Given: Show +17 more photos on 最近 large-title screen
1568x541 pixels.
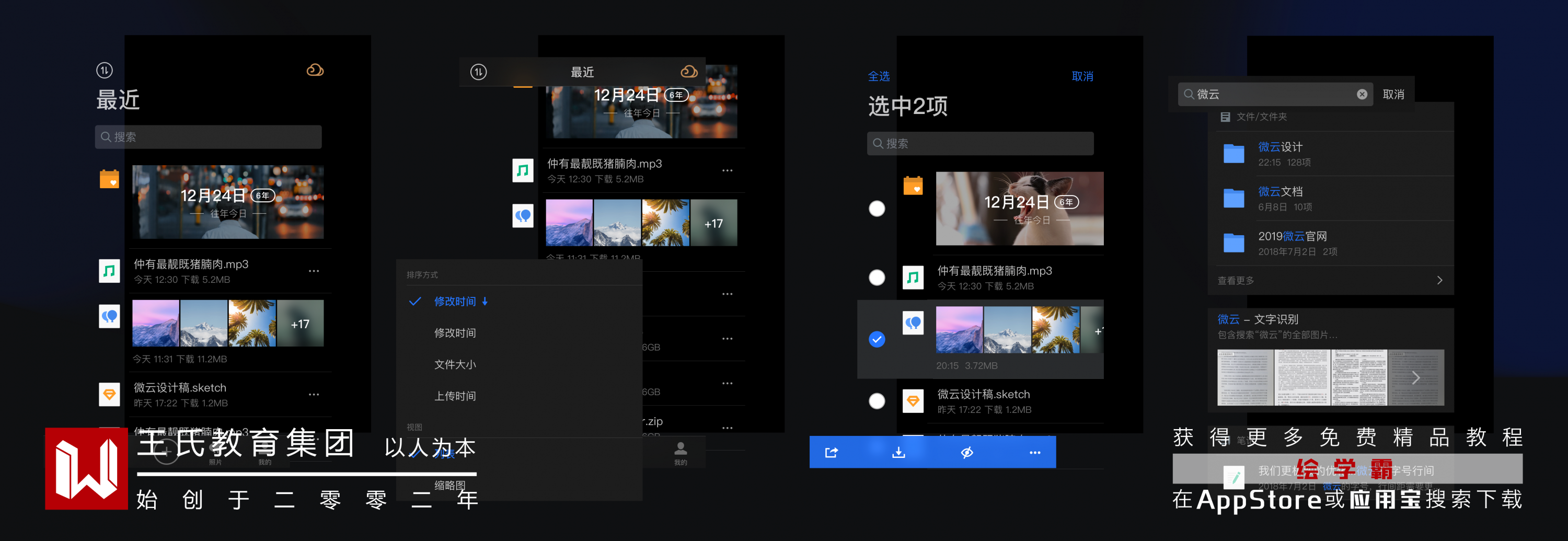Looking at the screenshot, I should pyautogui.click(x=300, y=323).
